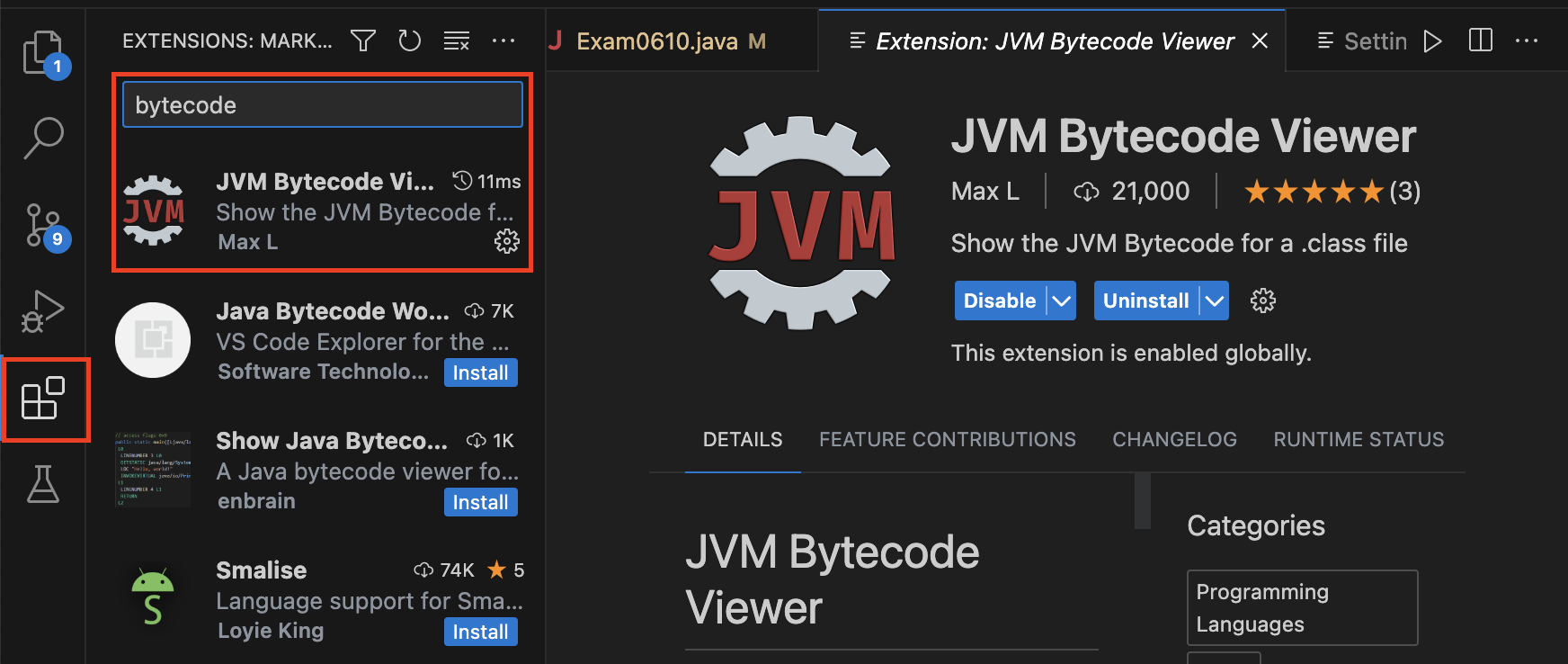Install the Smalise extension
Image resolution: width=1568 pixels, height=664 pixels.
tap(481, 632)
